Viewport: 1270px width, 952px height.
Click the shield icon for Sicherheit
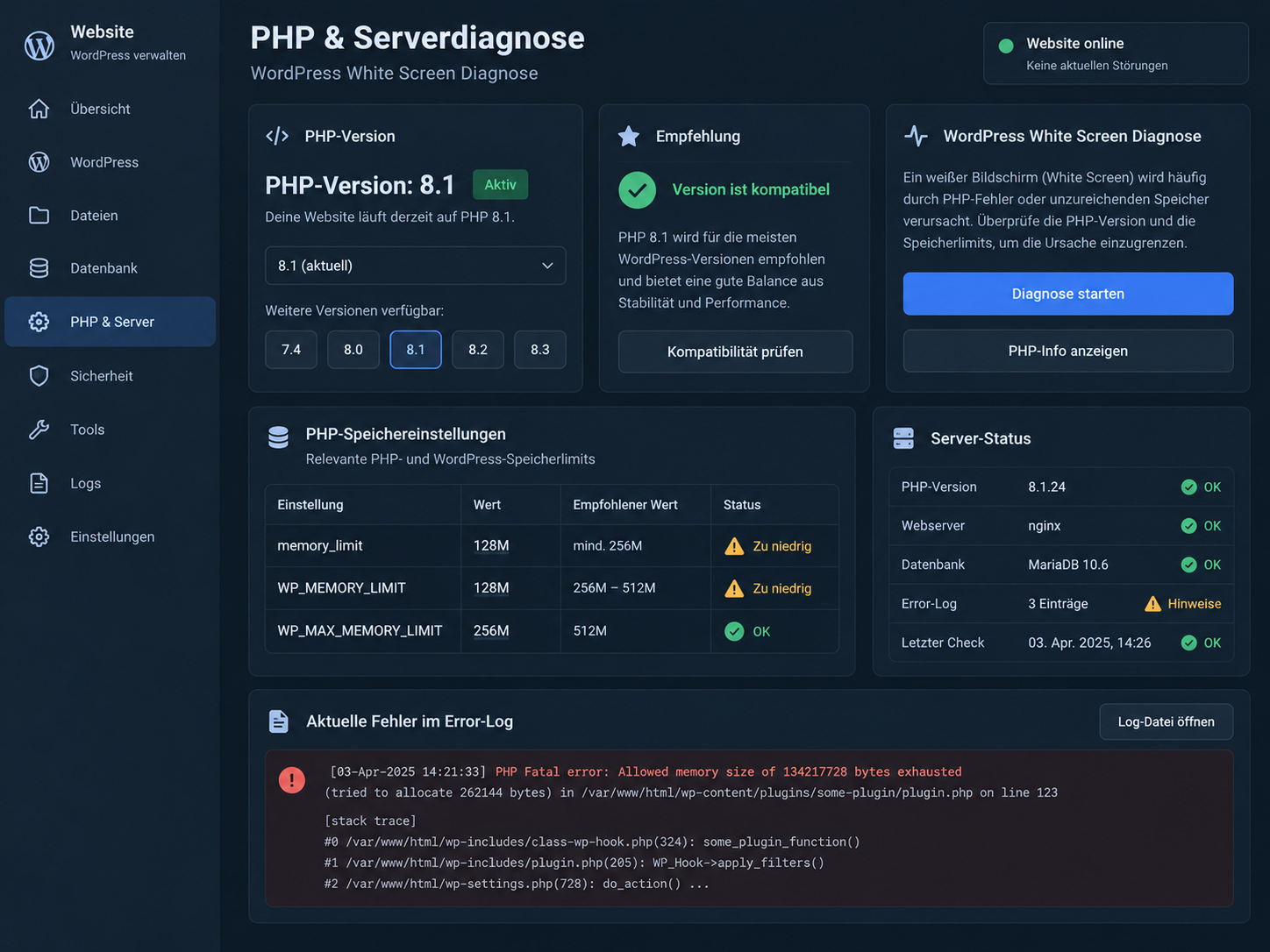click(39, 376)
